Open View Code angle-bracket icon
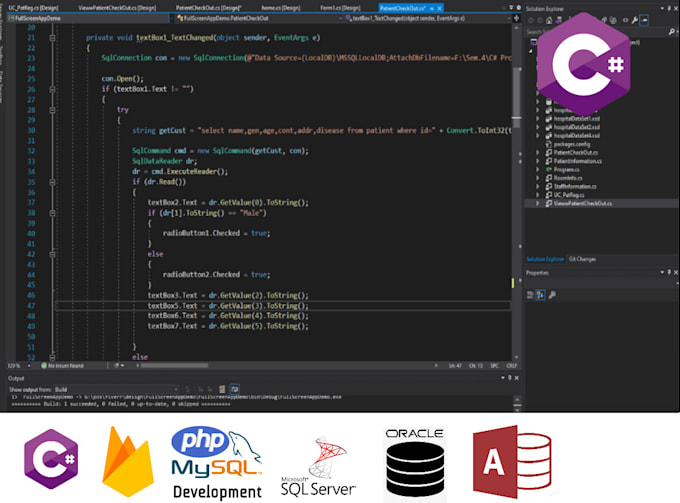 [x=625, y=20]
